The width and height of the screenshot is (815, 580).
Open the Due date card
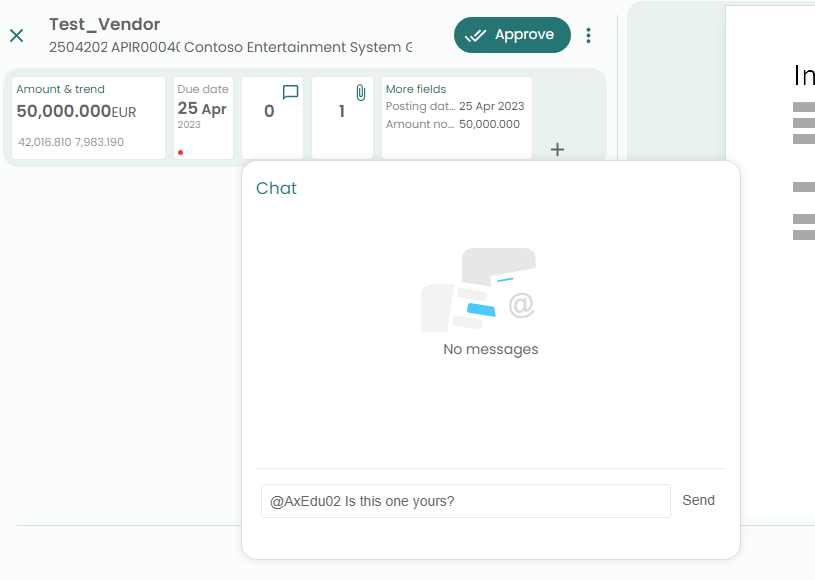pyautogui.click(x=203, y=118)
